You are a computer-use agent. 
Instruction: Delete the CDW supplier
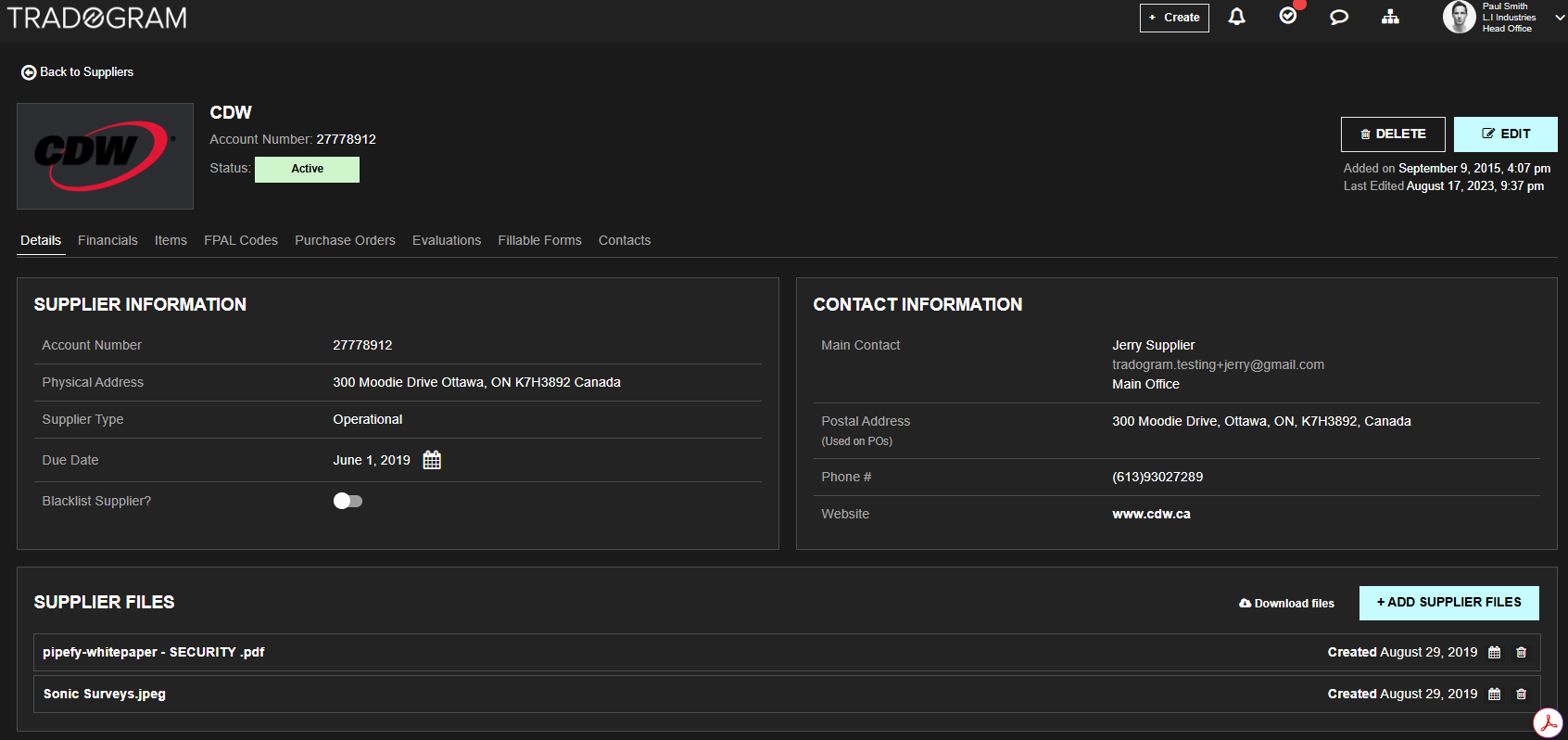[x=1393, y=134]
